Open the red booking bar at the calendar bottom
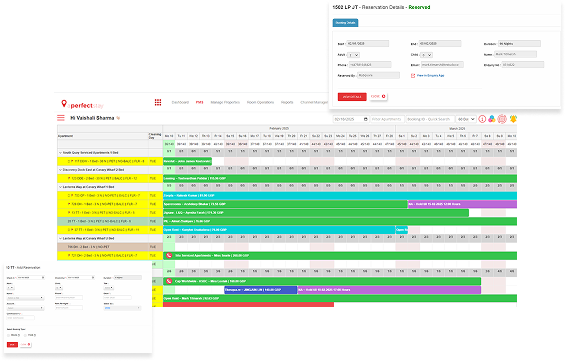The width and height of the screenshot is (566, 361). (x=248, y=305)
